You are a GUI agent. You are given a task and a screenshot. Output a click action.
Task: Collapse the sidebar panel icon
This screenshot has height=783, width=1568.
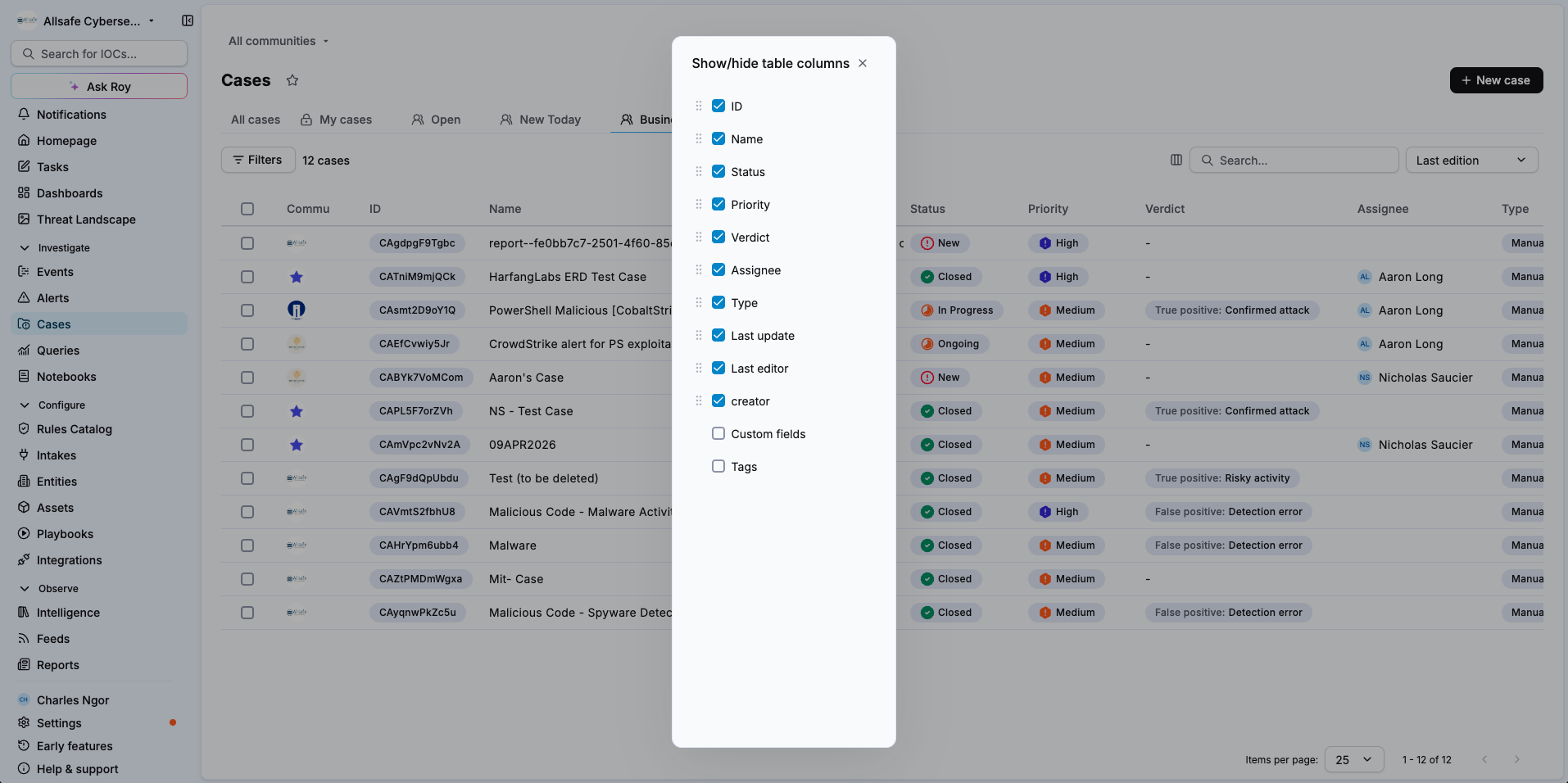[188, 20]
